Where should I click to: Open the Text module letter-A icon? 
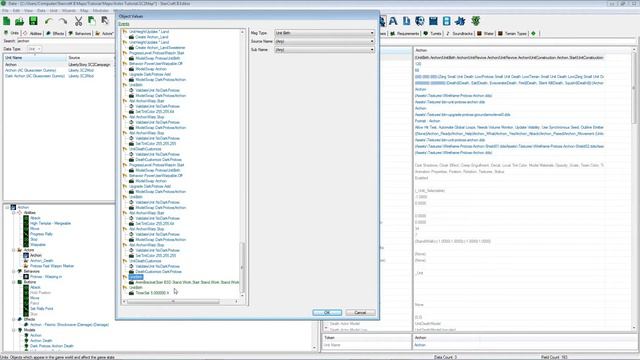393,21
